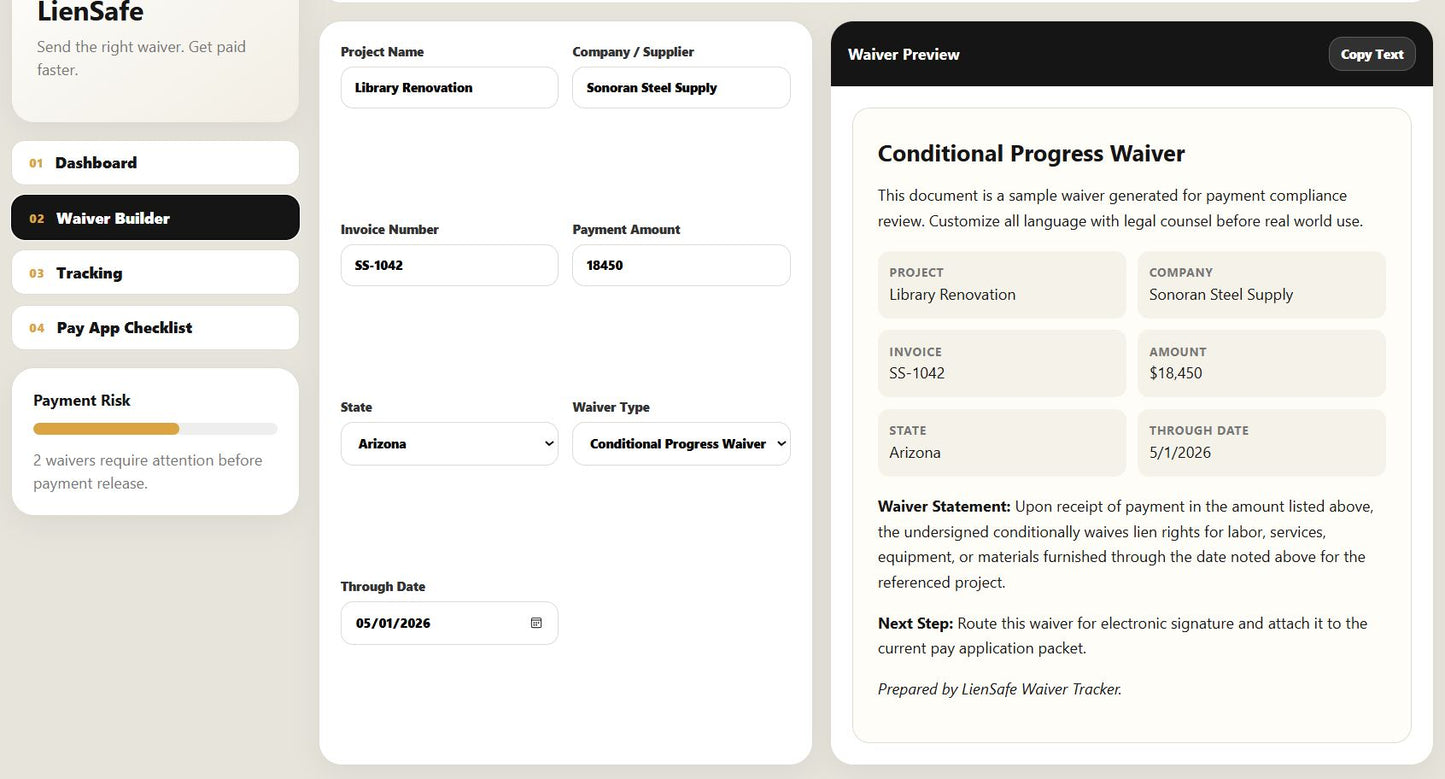Go to the Tracking section

[155, 273]
